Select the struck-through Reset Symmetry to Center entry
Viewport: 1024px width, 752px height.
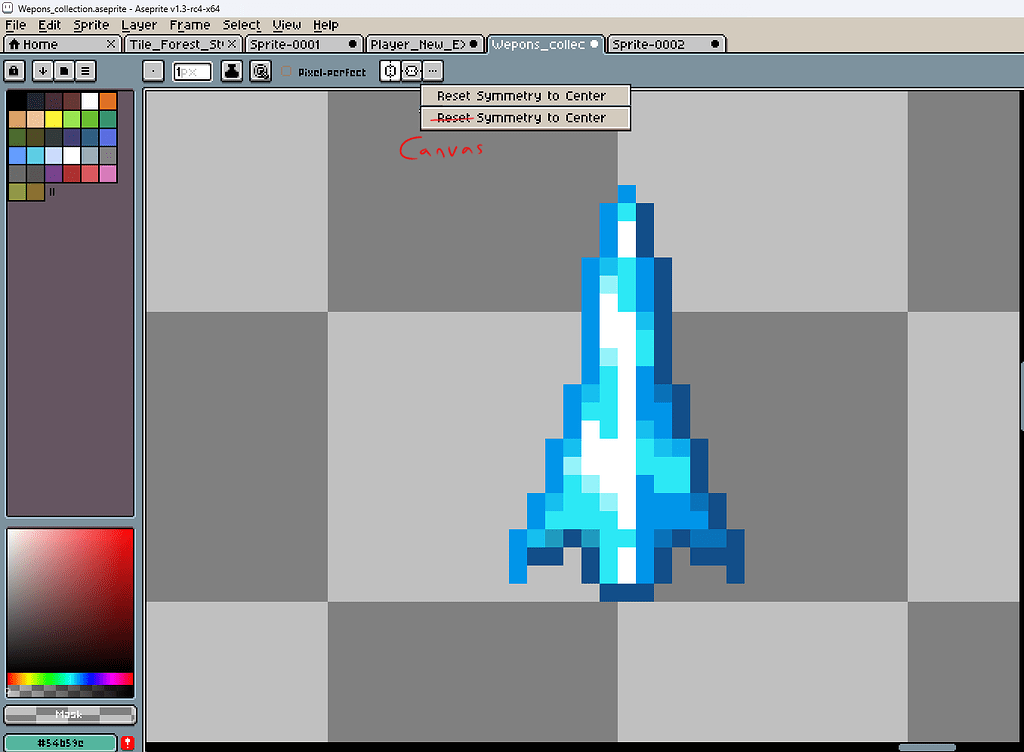click(525, 117)
